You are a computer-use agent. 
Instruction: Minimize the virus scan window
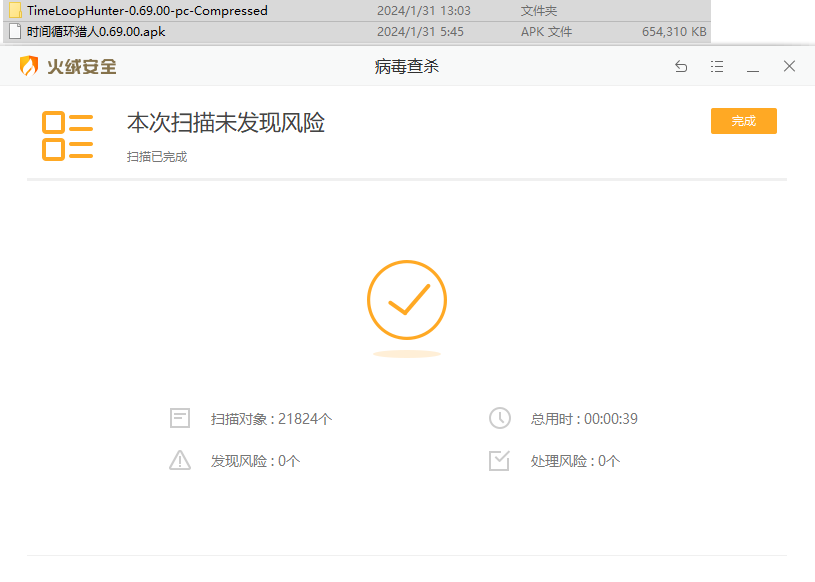(x=753, y=67)
